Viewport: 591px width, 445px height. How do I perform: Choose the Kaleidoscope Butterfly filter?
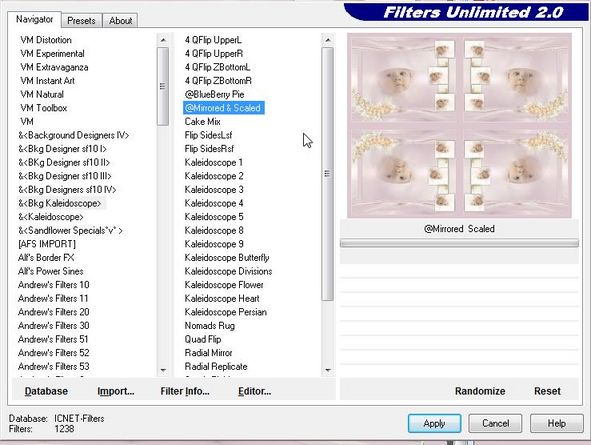pyautogui.click(x=227, y=258)
